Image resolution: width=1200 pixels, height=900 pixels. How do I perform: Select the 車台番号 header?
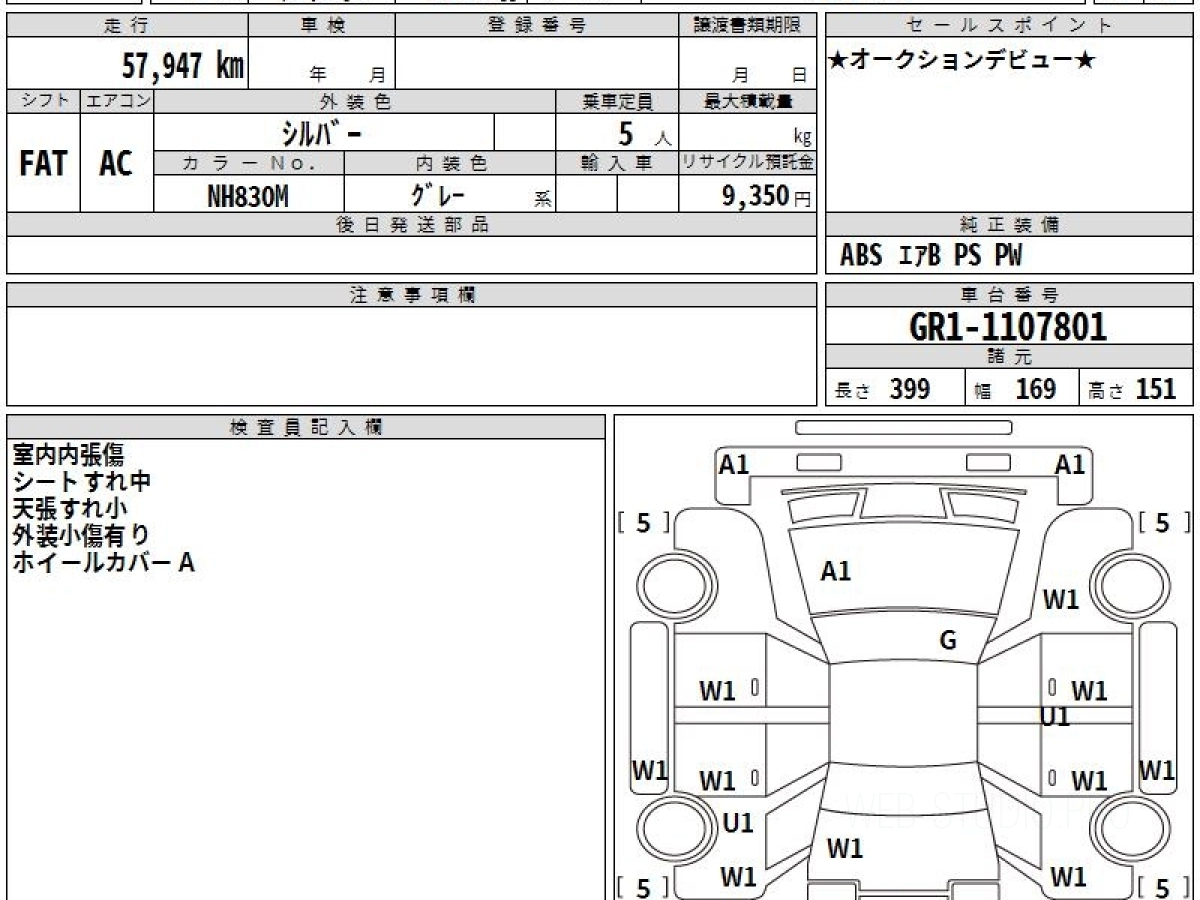coord(1009,295)
